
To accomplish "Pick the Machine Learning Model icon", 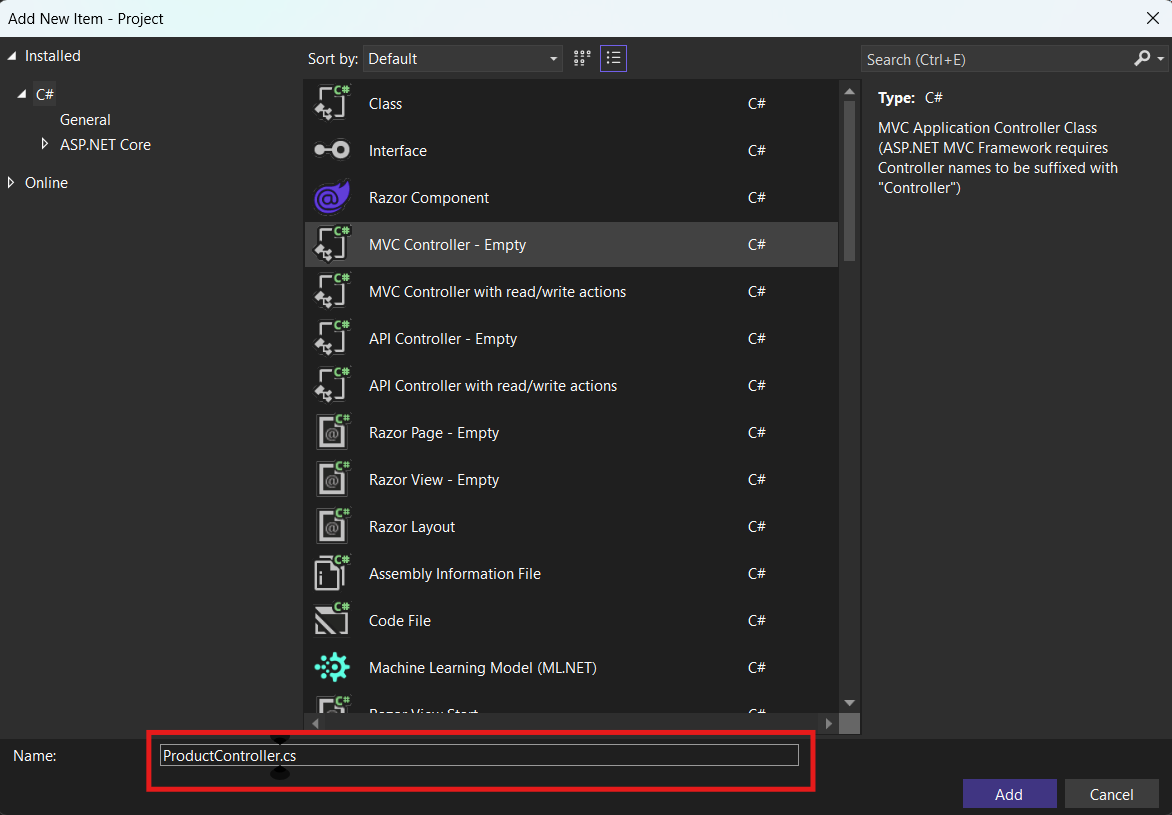I will [332, 668].
